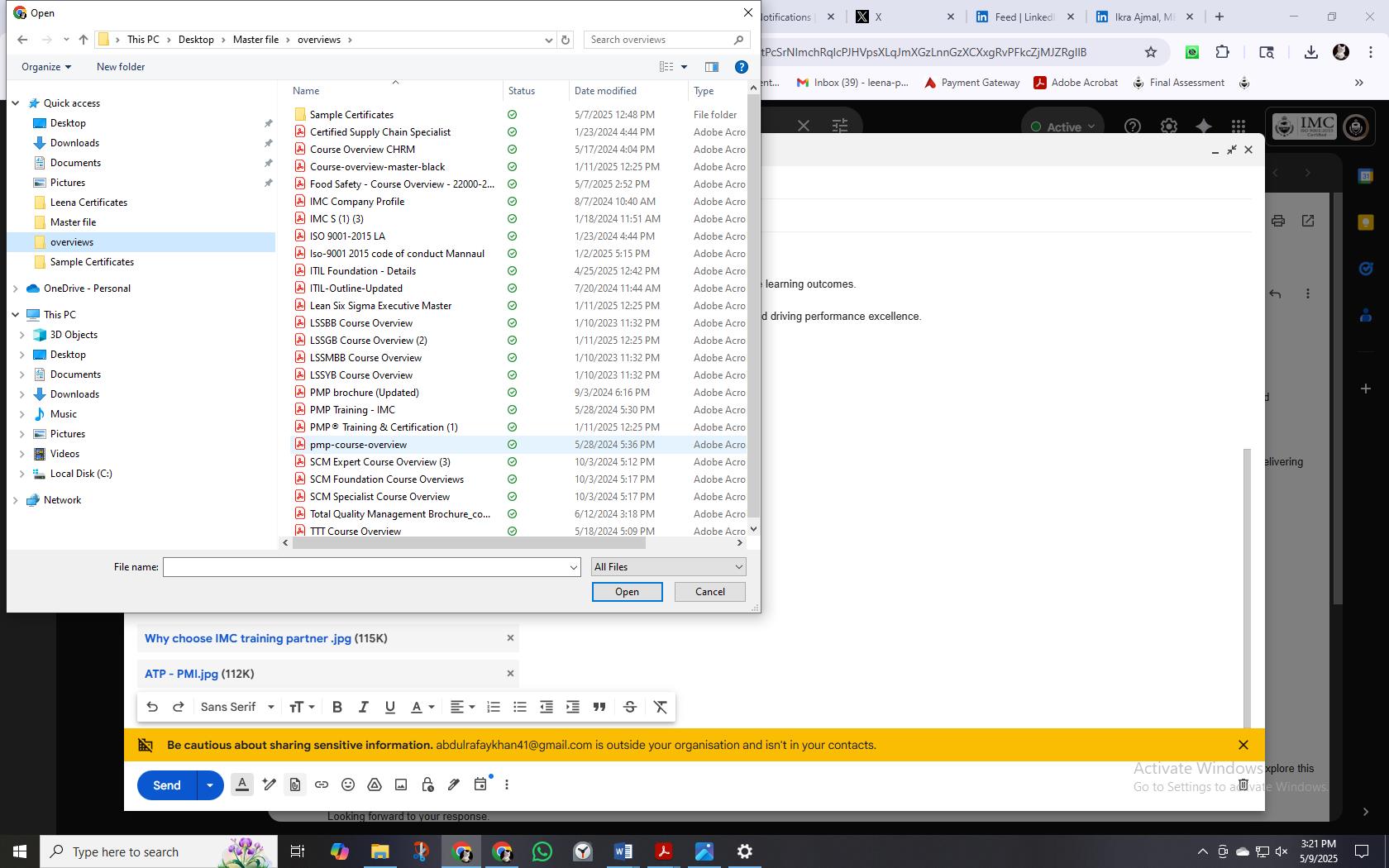Send the email with Send button
The image size is (1389, 868).
tap(167, 785)
